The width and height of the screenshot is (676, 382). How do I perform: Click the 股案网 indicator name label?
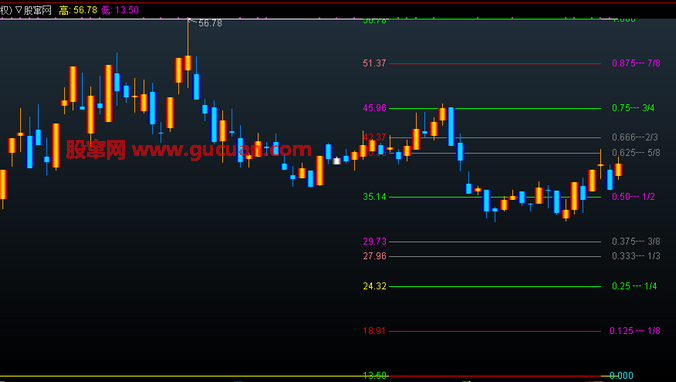click(x=38, y=10)
